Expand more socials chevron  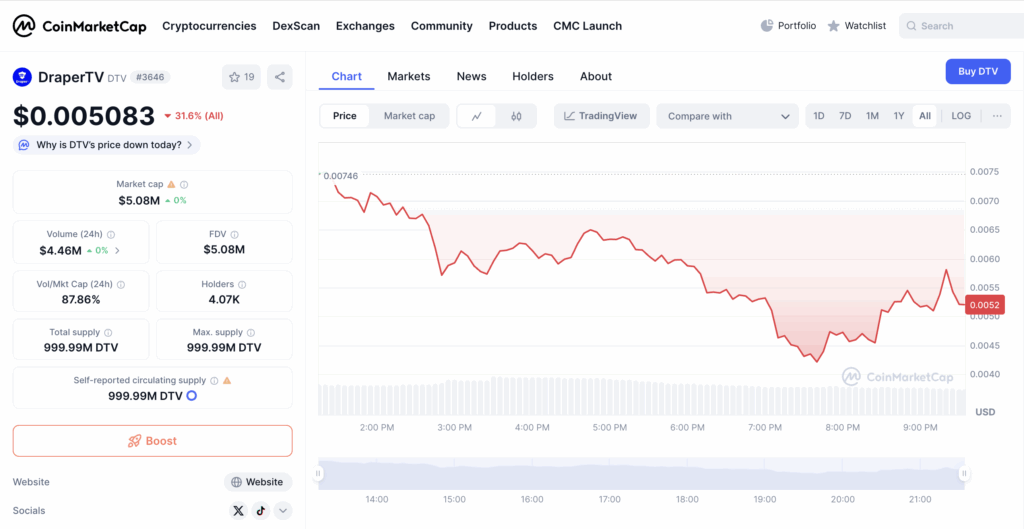(283, 511)
